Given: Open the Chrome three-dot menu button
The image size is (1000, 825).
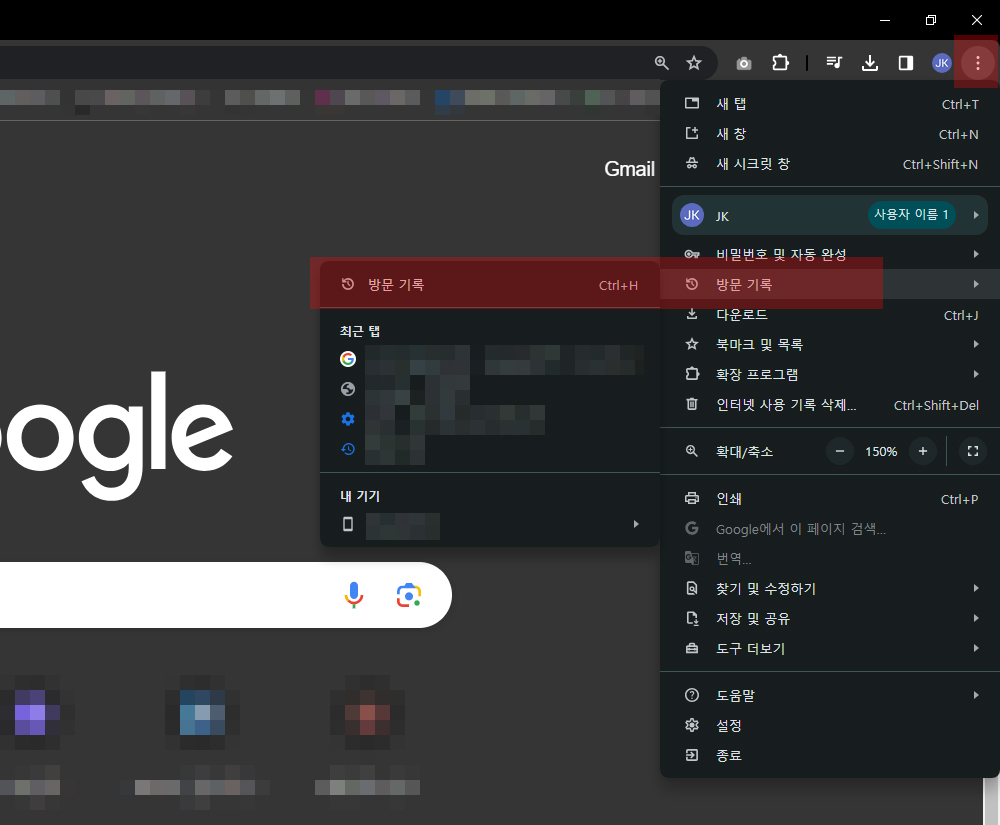Looking at the screenshot, I should tap(977, 62).
